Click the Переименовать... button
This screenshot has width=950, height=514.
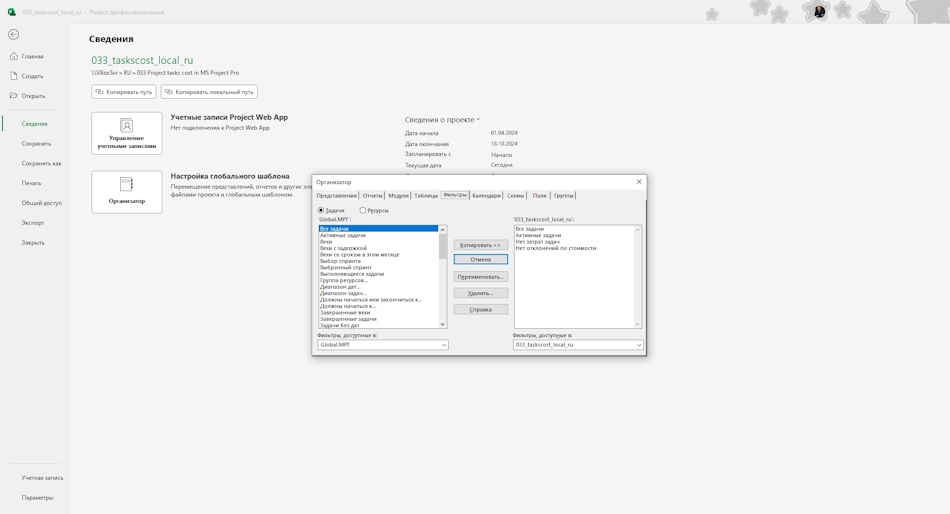pyautogui.click(x=480, y=276)
